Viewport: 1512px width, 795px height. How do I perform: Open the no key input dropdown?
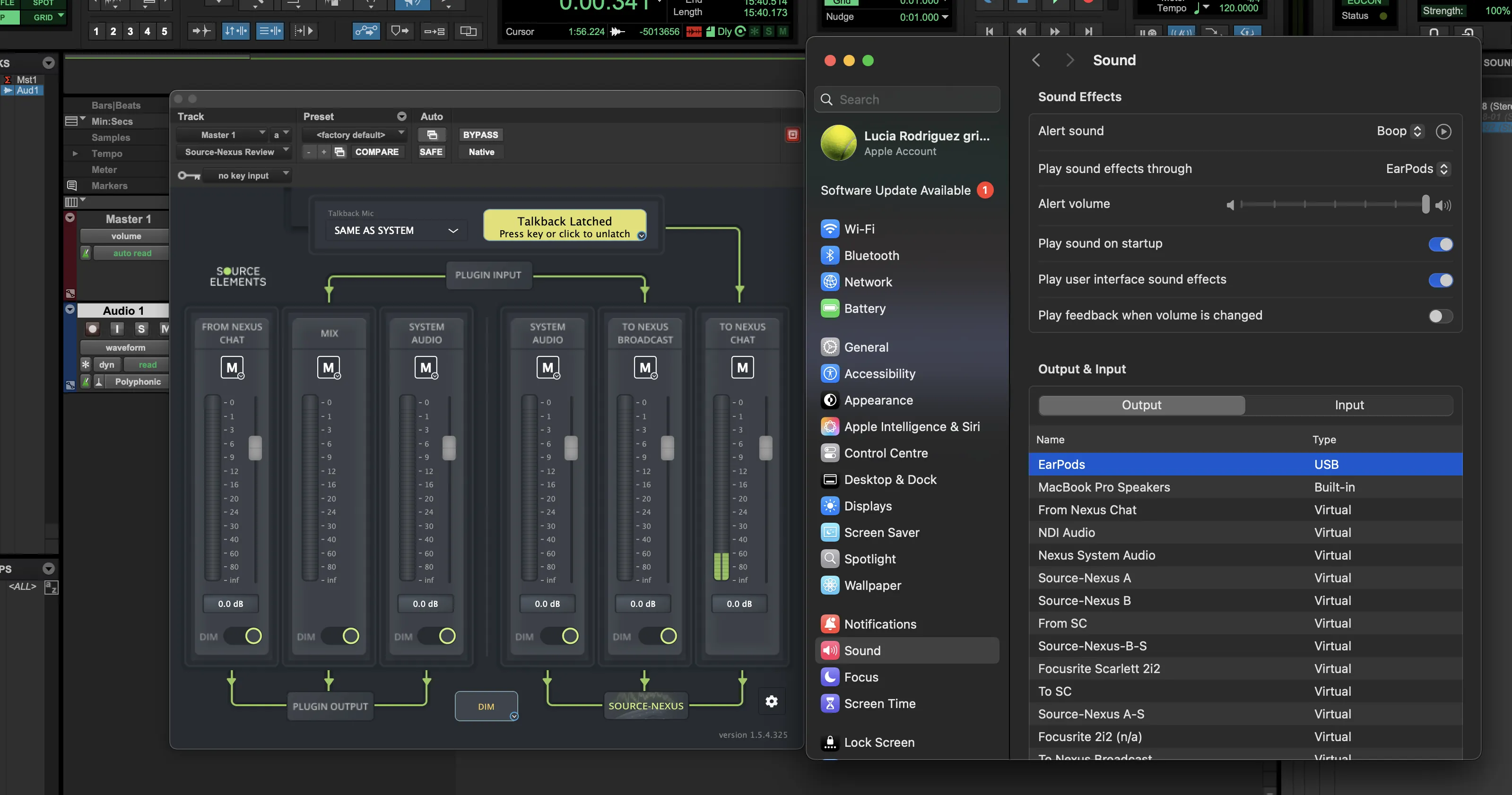pyautogui.click(x=247, y=175)
